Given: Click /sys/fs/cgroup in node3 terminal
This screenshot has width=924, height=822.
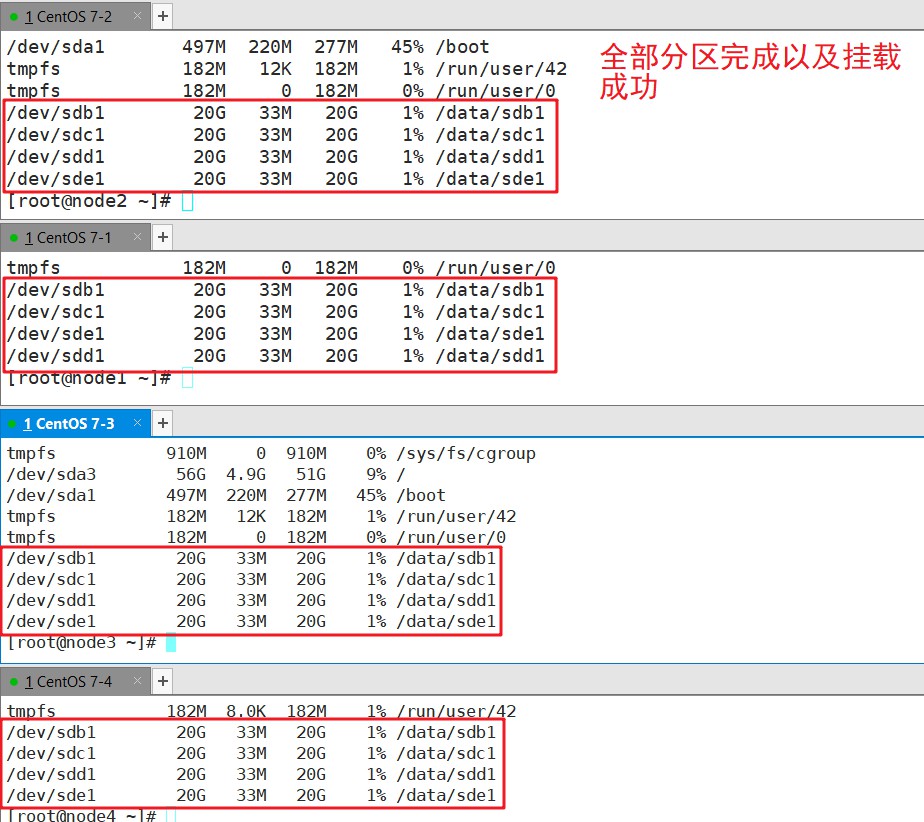Looking at the screenshot, I should click(x=467, y=454).
